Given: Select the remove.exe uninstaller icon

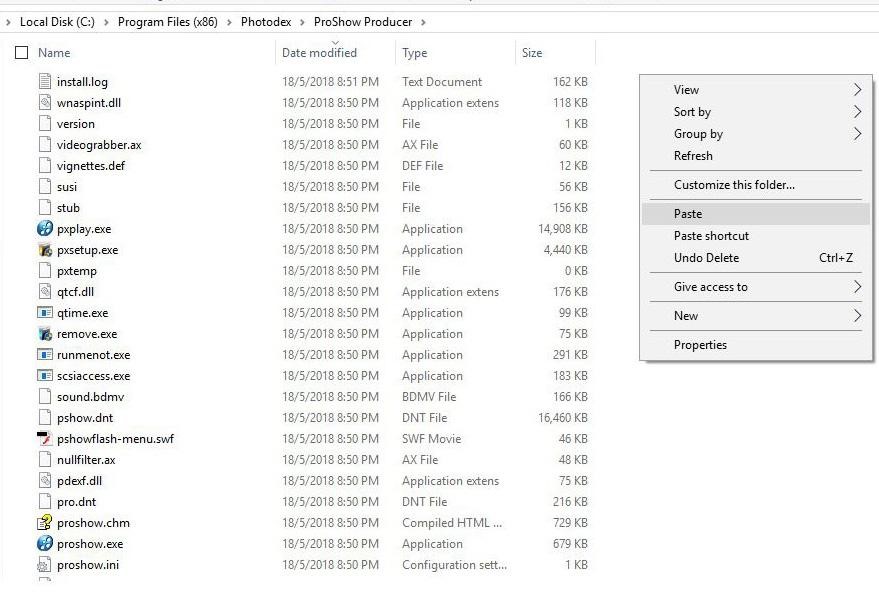Looking at the screenshot, I should (44, 334).
